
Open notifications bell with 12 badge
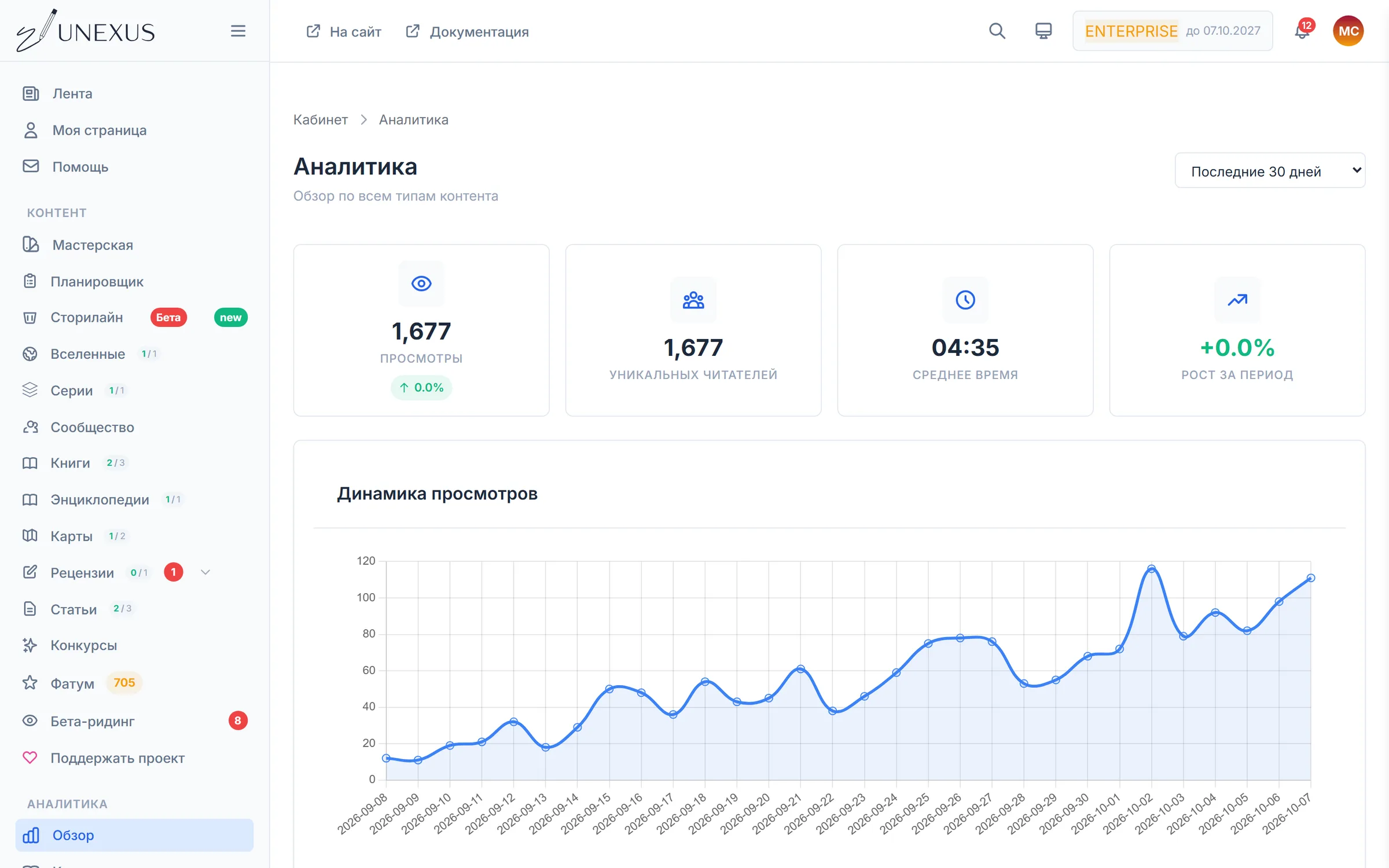tap(1302, 31)
